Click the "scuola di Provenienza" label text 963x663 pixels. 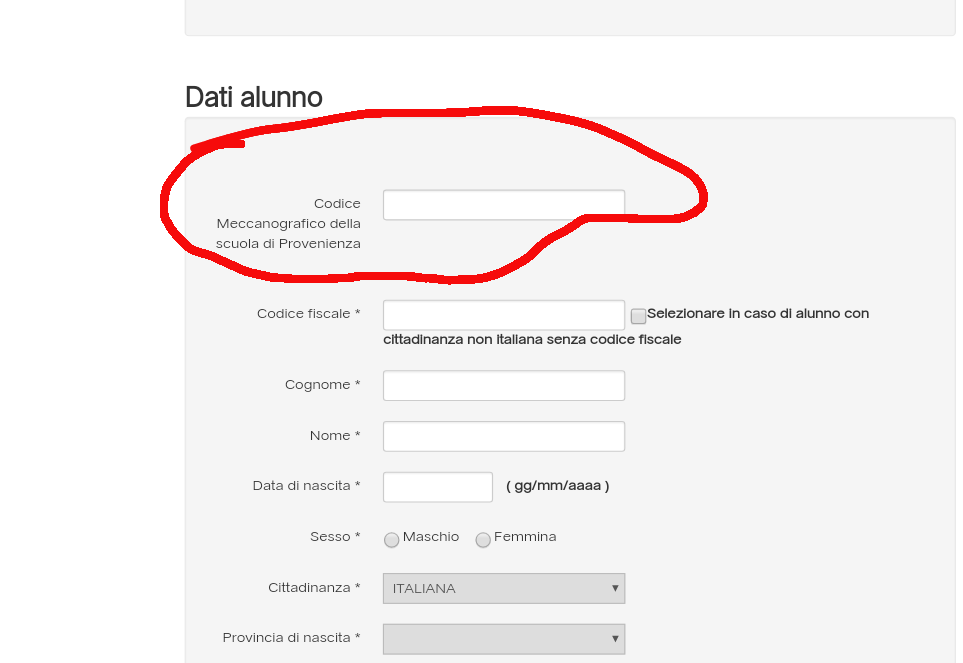288,244
